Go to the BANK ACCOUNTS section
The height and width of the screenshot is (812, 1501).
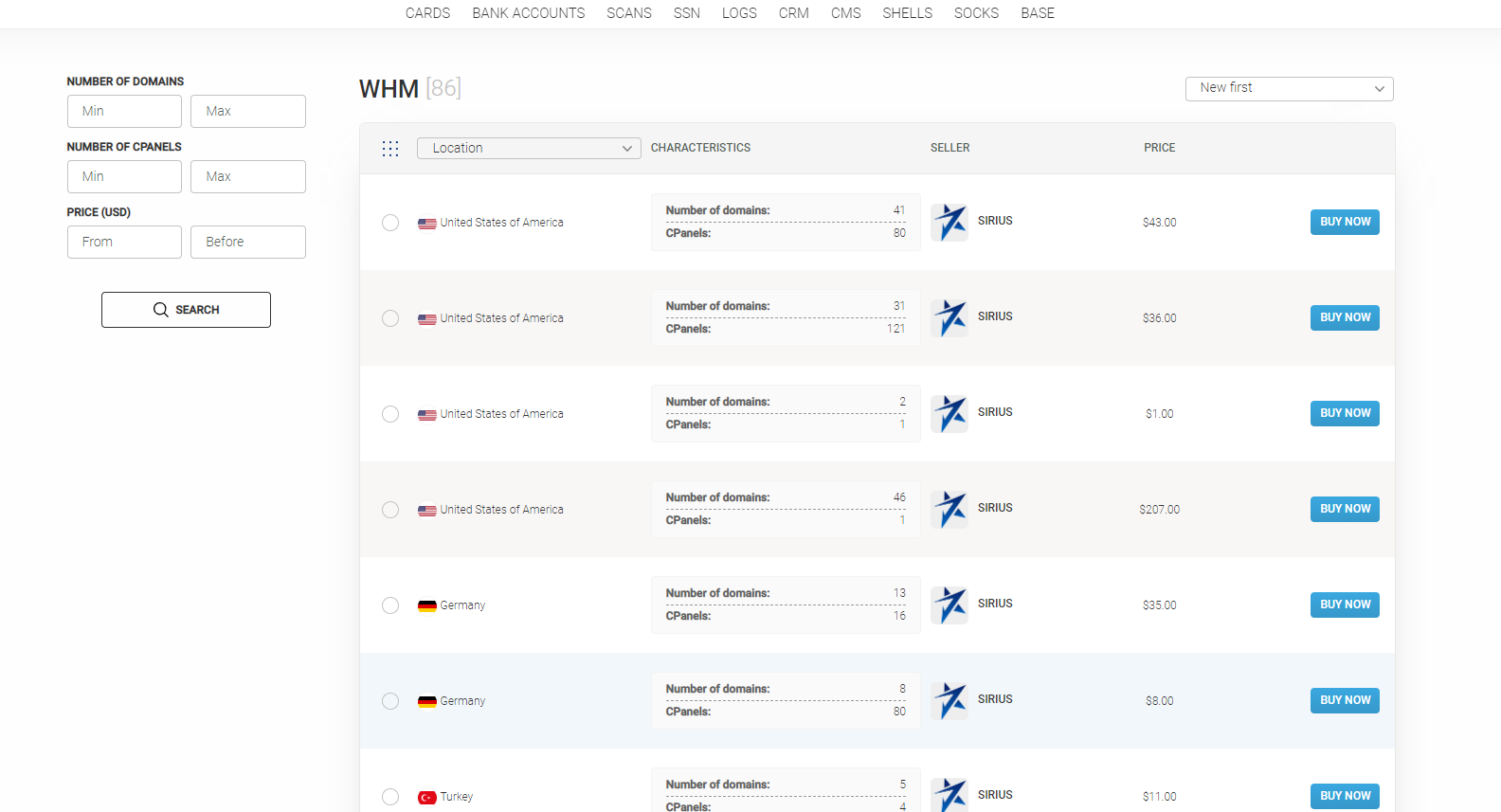pyautogui.click(x=529, y=13)
